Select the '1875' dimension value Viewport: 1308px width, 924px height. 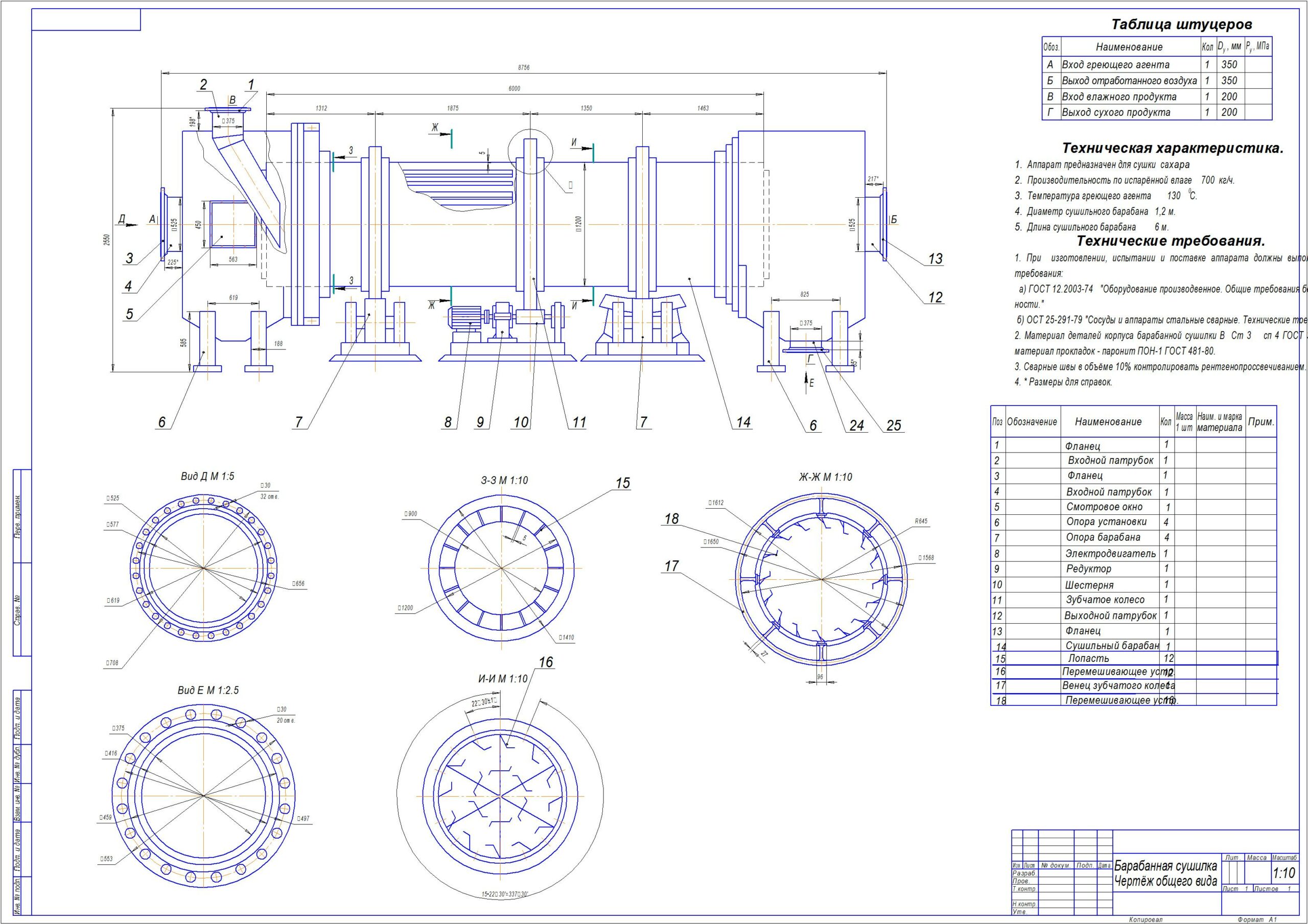pyautogui.click(x=453, y=108)
